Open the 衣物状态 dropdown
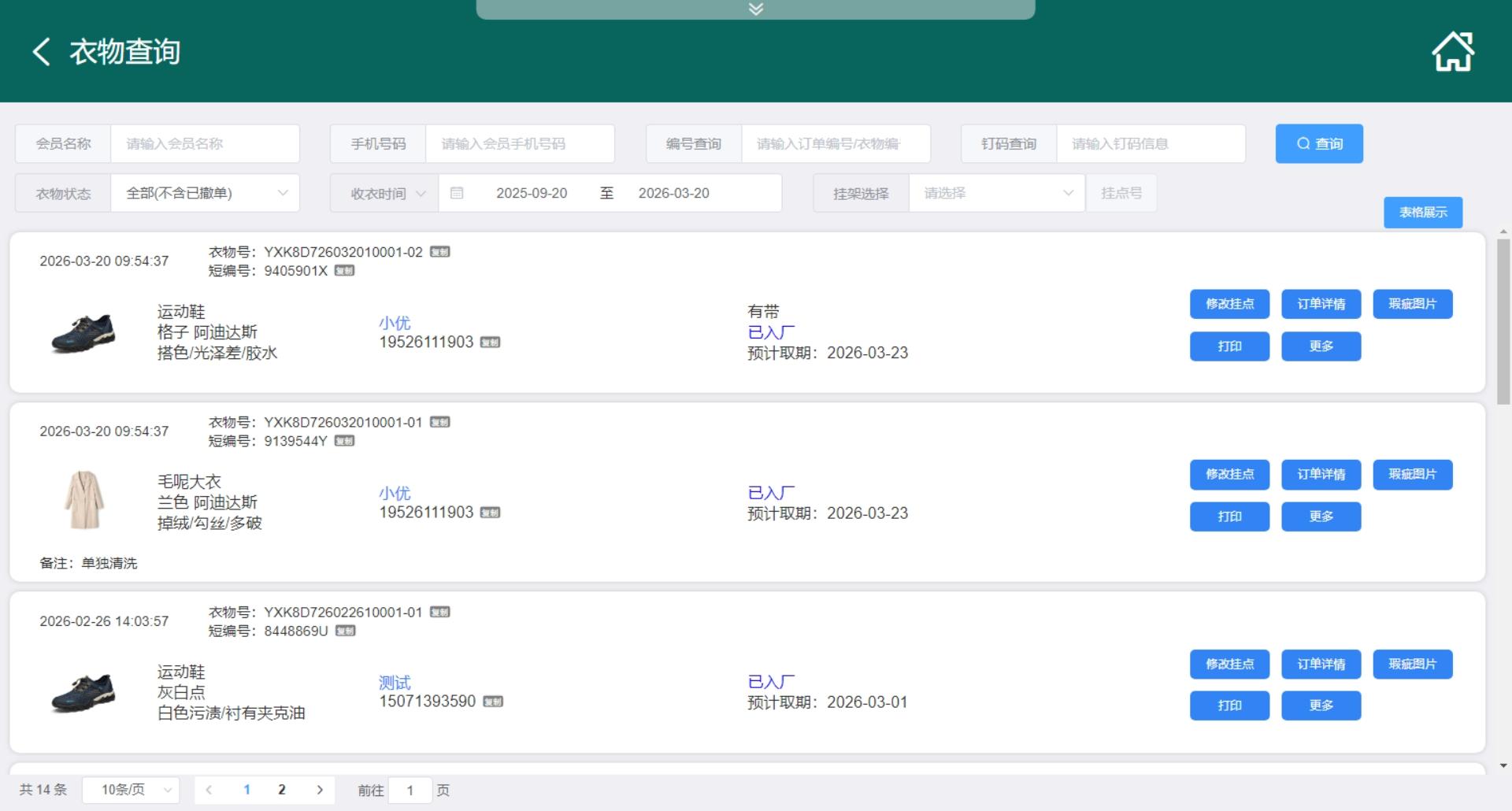Screen dimensions: 1512x811 (205, 193)
